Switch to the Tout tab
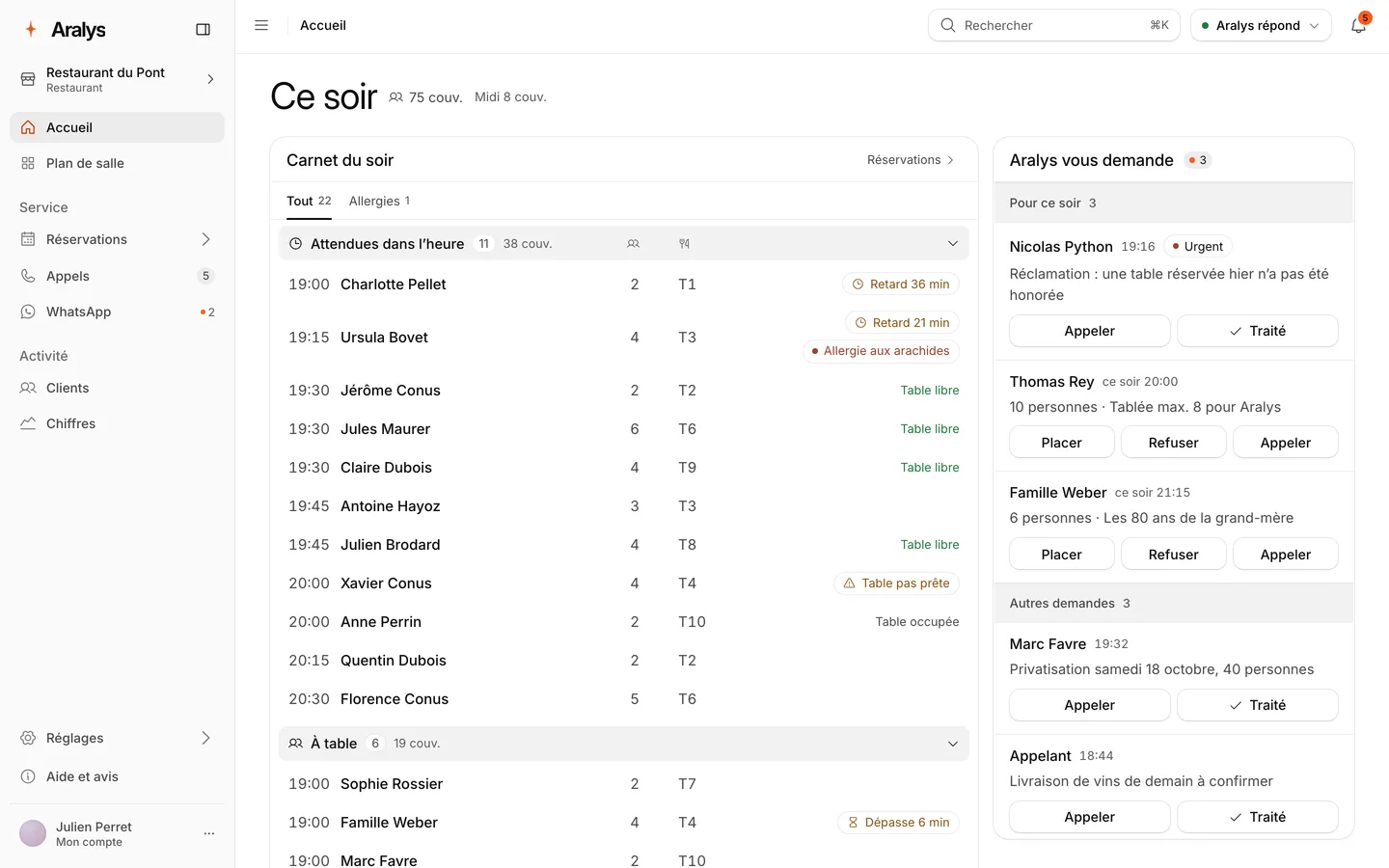Image resolution: width=1389 pixels, height=868 pixels. coord(309,201)
